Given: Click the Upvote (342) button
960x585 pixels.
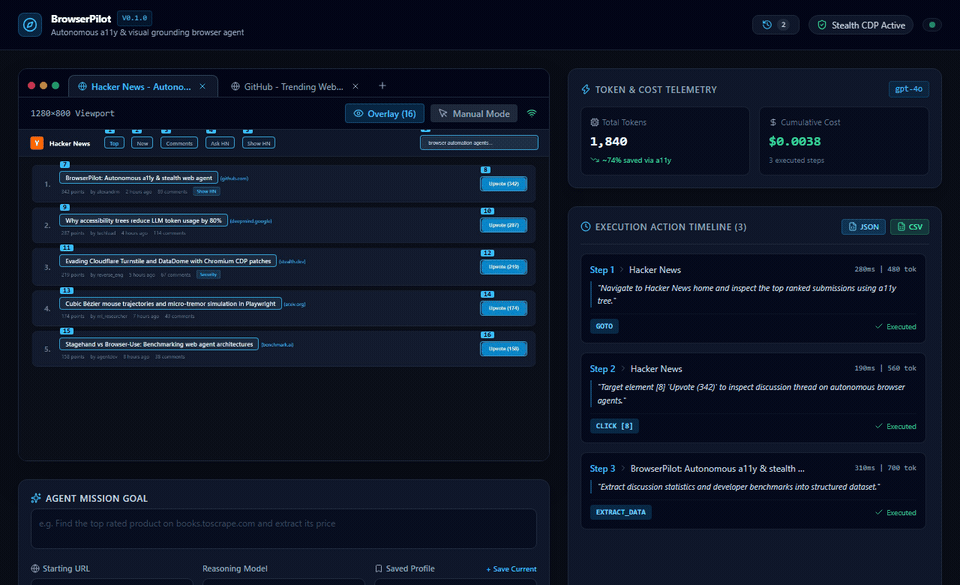Looking at the screenshot, I should [503, 184].
